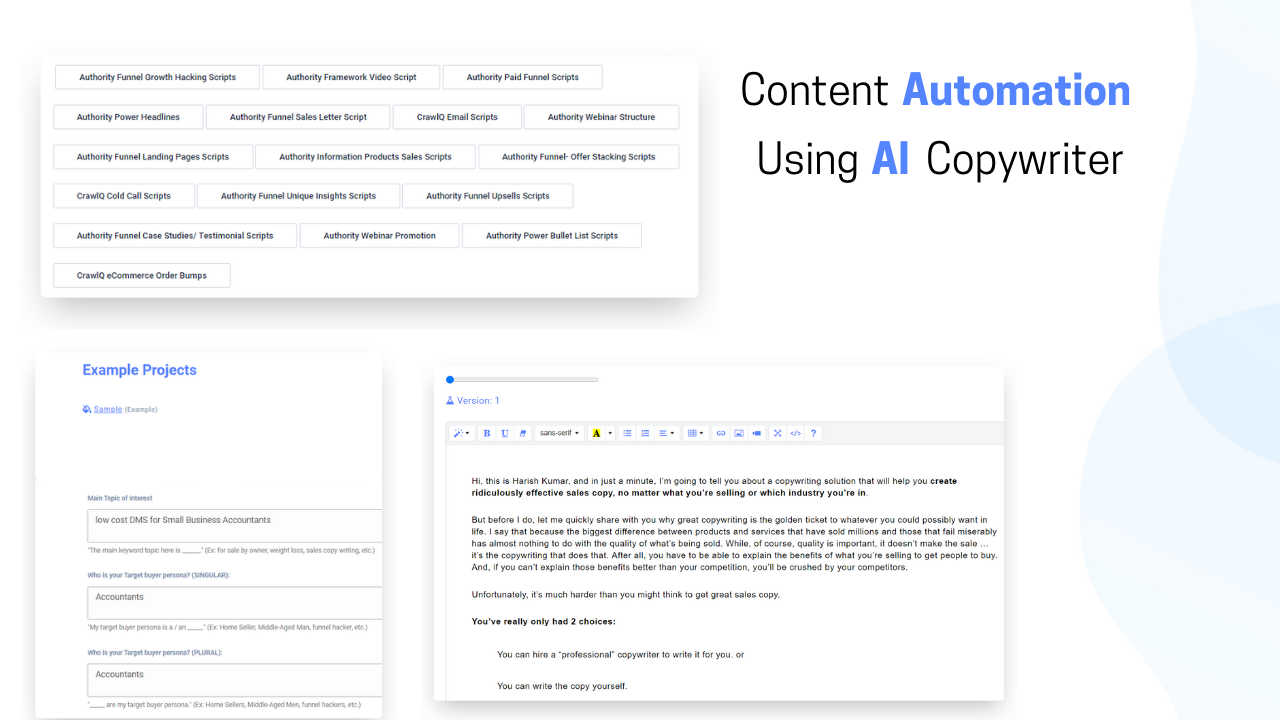Click the icon beside the Sample link
1280x720 pixels.
click(x=87, y=409)
